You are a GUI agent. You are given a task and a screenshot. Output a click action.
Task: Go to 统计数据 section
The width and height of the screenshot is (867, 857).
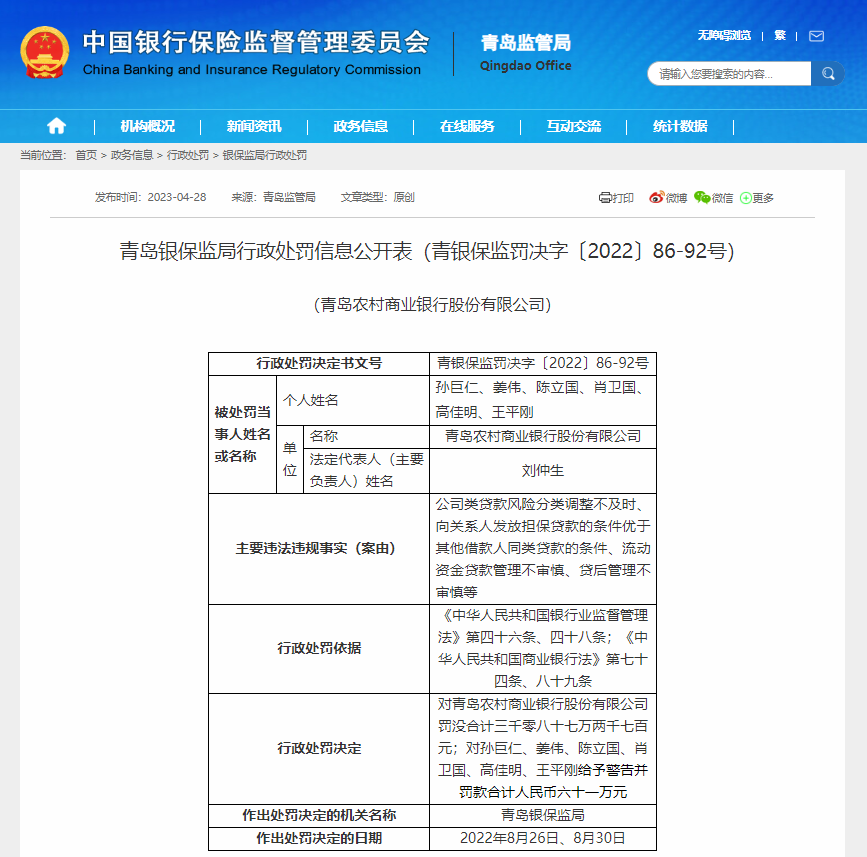680,126
